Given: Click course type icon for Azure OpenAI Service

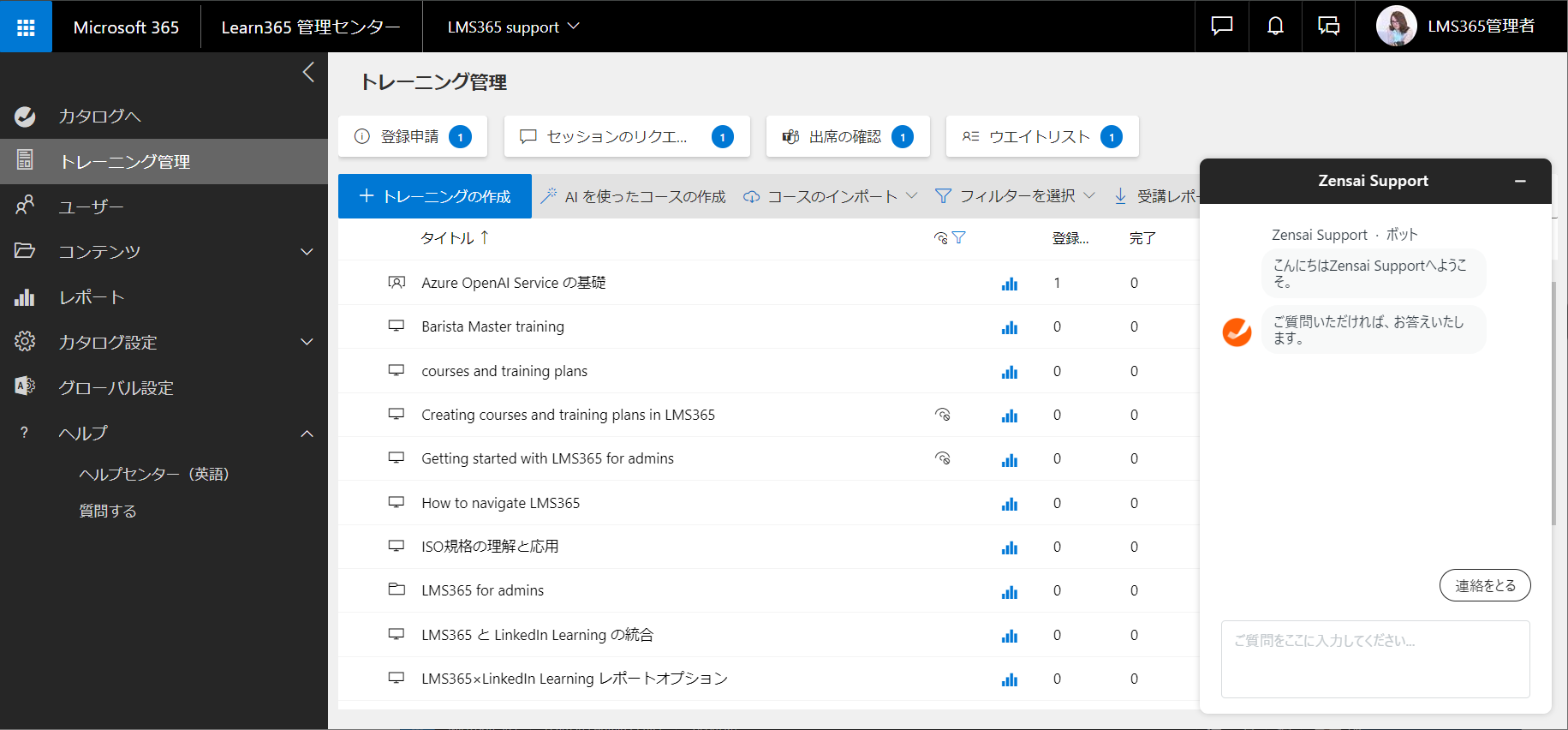Looking at the screenshot, I should point(396,282).
